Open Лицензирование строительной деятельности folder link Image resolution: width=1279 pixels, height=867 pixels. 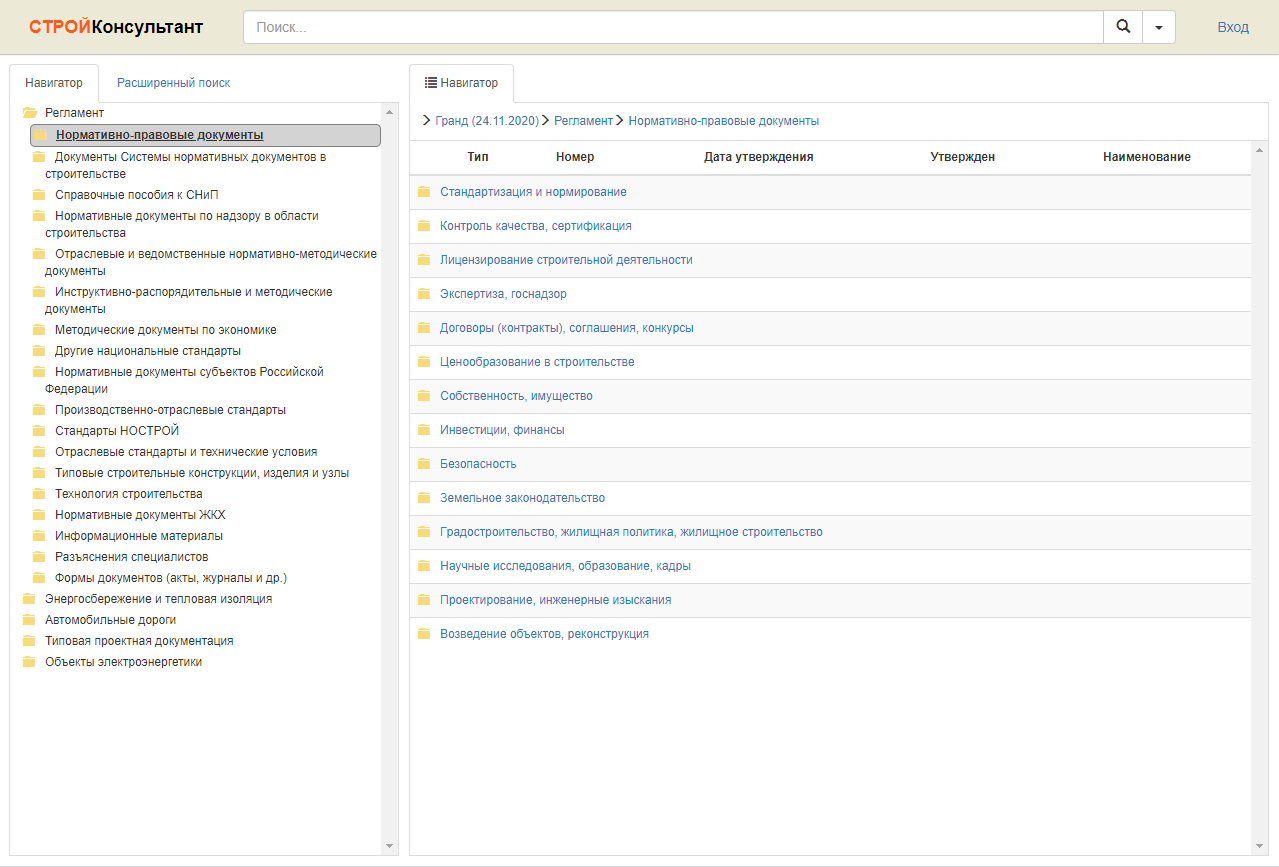[x=566, y=260]
